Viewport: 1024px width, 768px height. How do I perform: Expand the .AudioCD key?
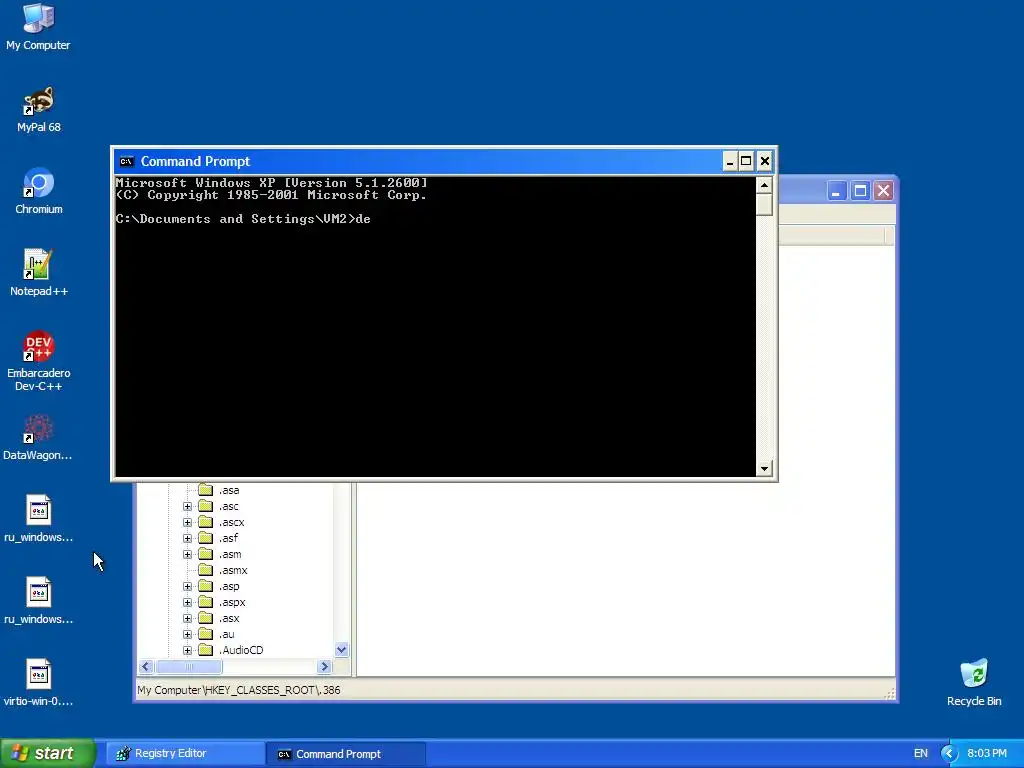pos(187,650)
